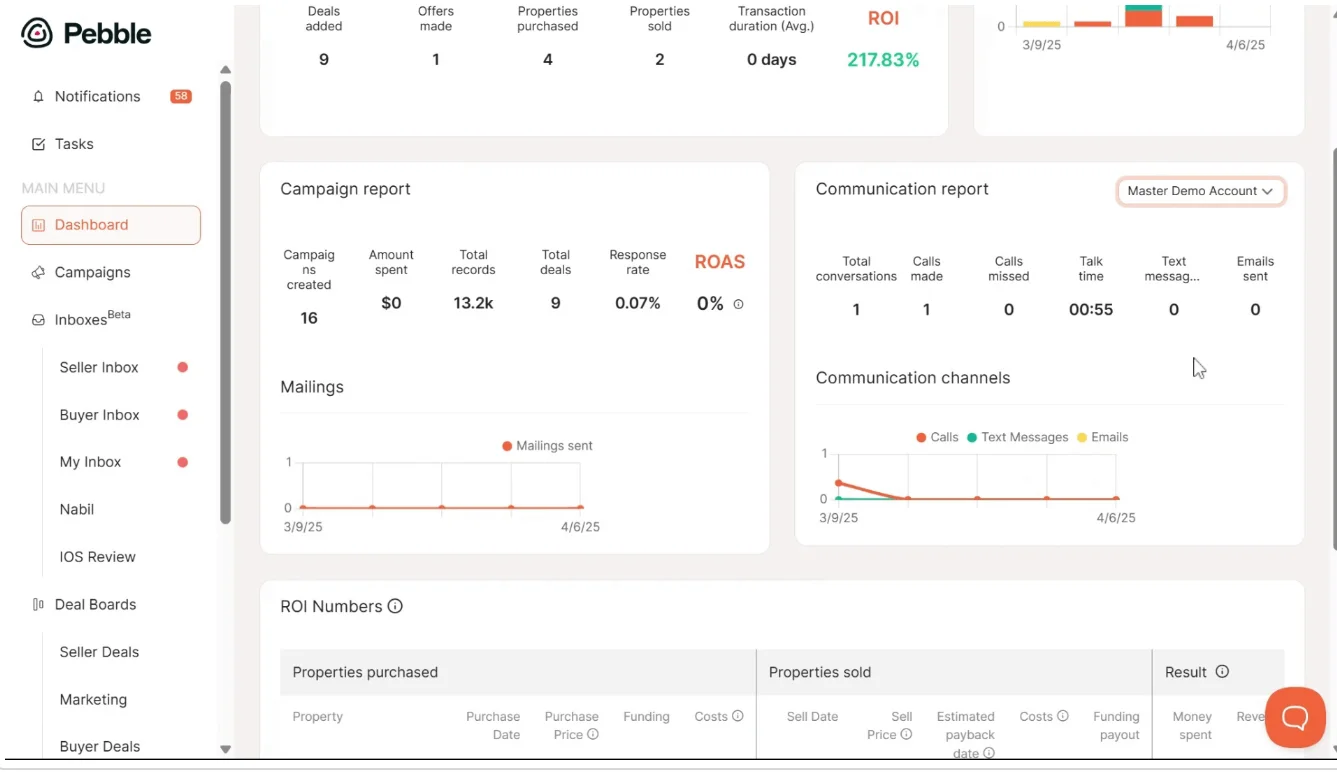Click the Sell Price info icon
This screenshot has height=772, width=1337.
[x=906, y=734]
